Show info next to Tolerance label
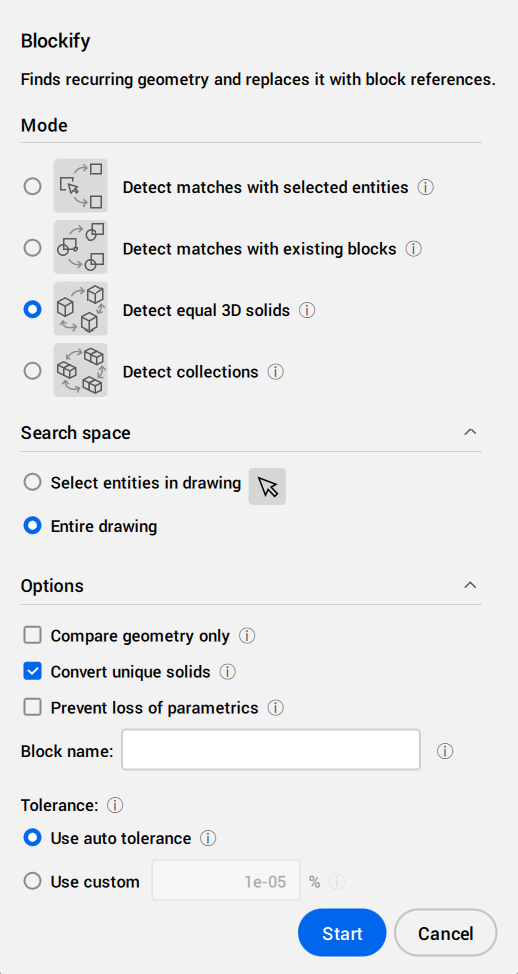The image size is (518, 974). coord(115,806)
